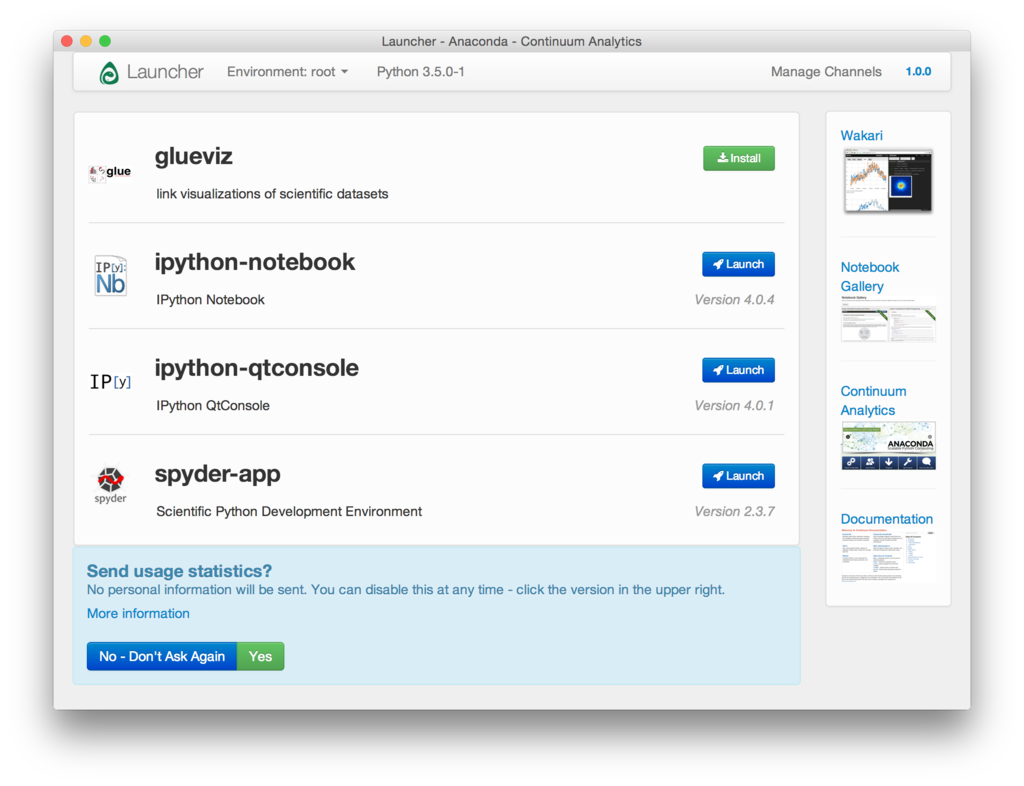Click the Wakari screenshot thumbnail
This screenshot has width=1024, height=786.
pos(888,181)
